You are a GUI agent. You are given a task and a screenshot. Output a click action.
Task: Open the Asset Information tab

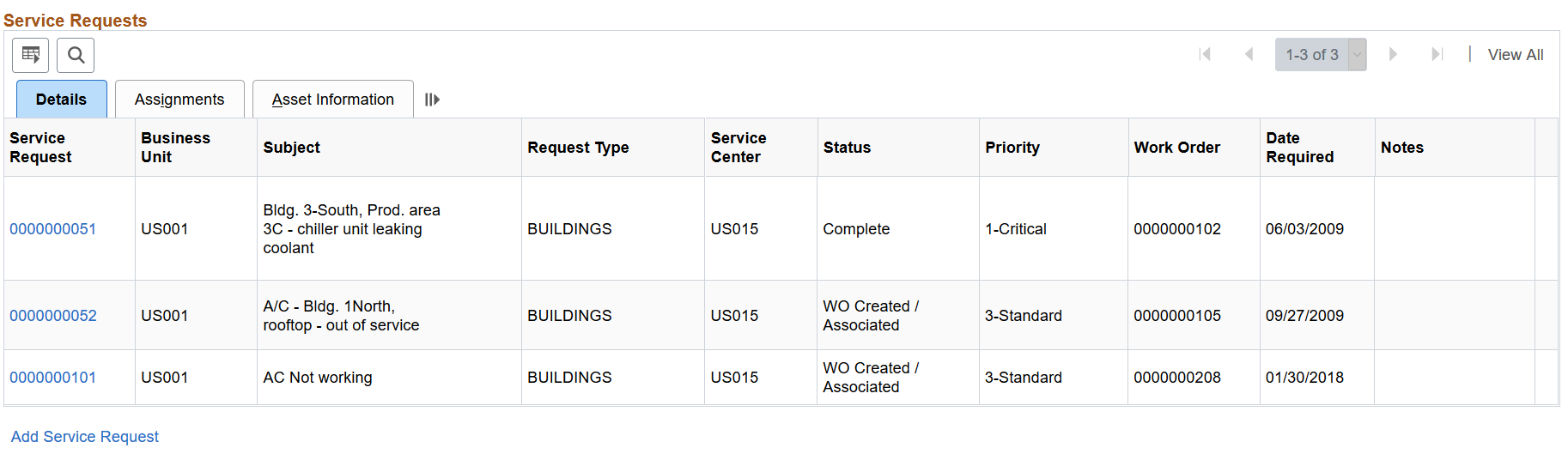click(333, 100)
